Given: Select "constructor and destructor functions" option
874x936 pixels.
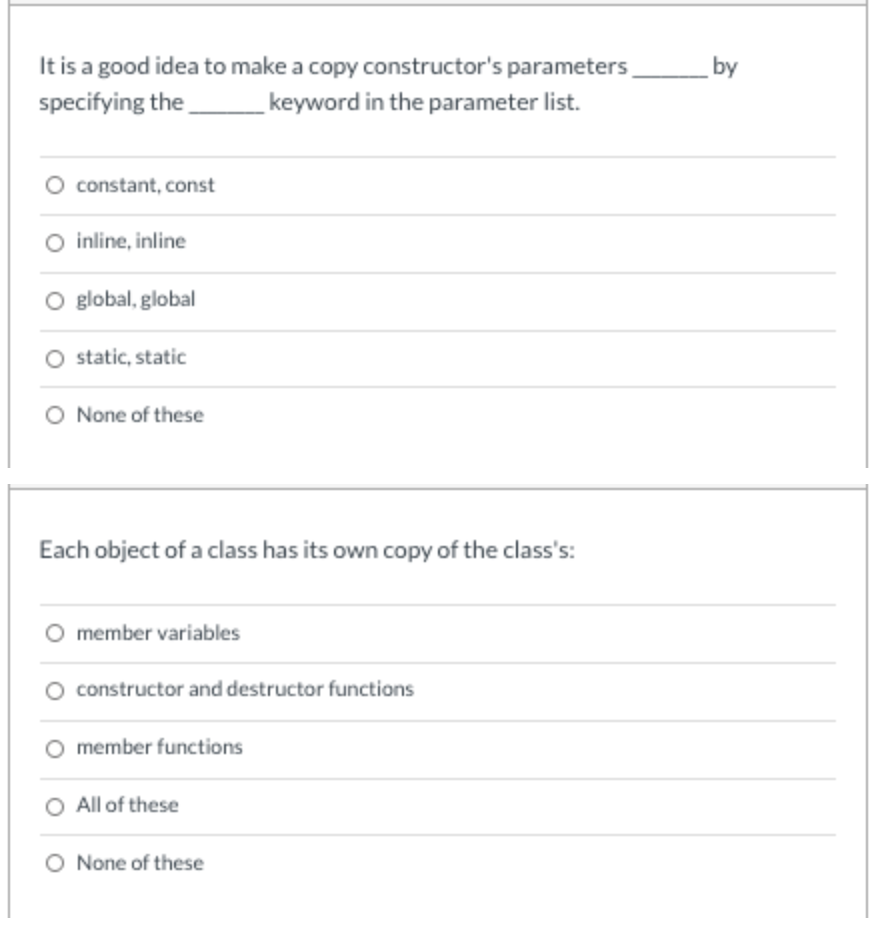Looking at the screenshot, I should (53, 688).
